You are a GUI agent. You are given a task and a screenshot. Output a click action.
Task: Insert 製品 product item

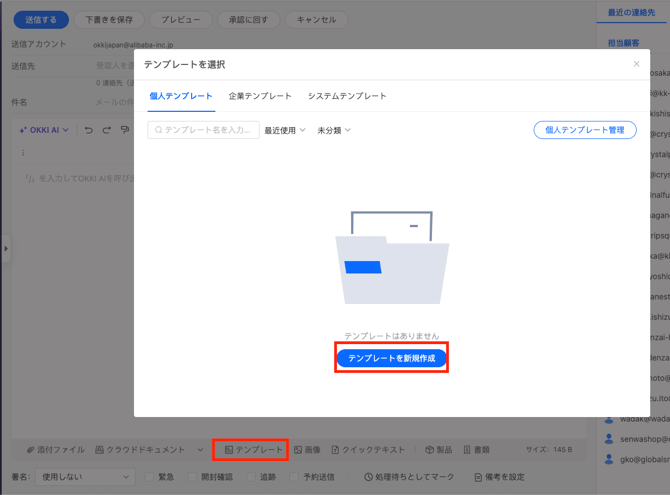[438, 450]
